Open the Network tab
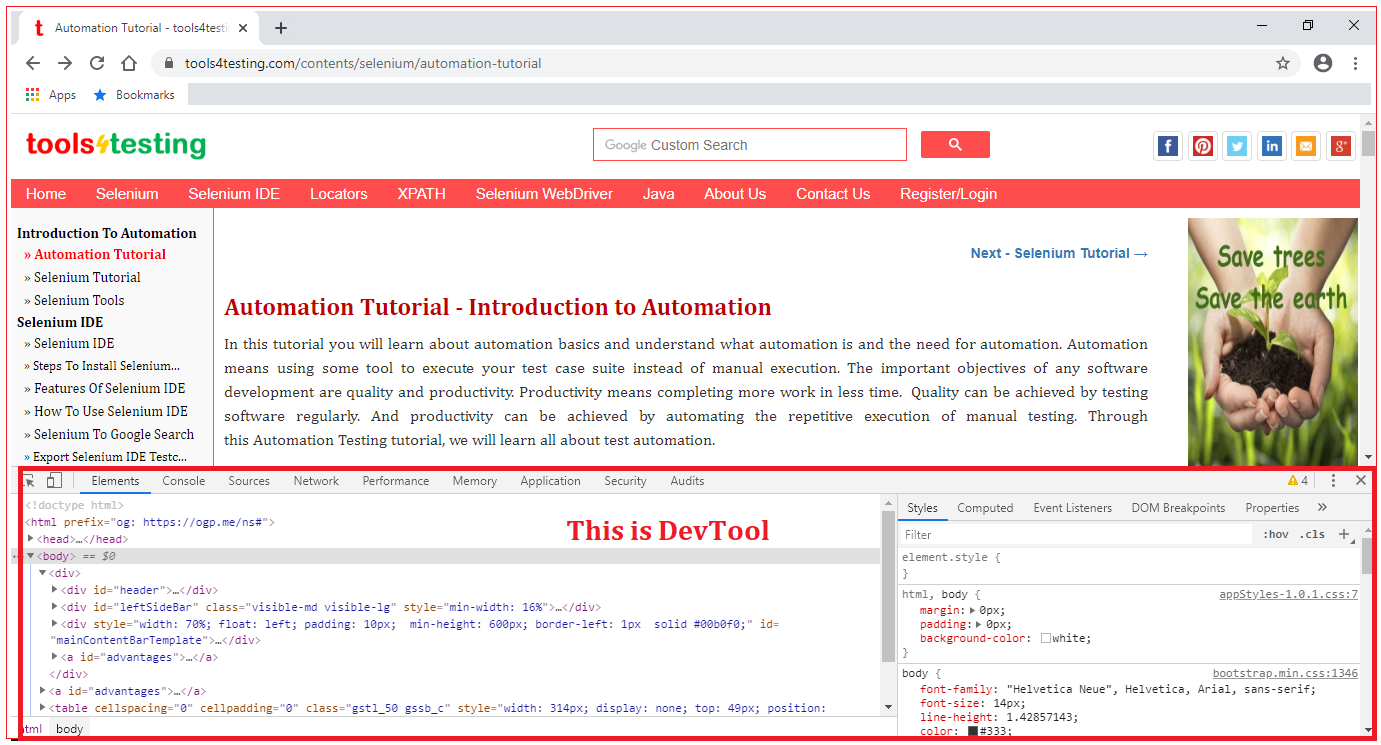 tap(316, 481)
